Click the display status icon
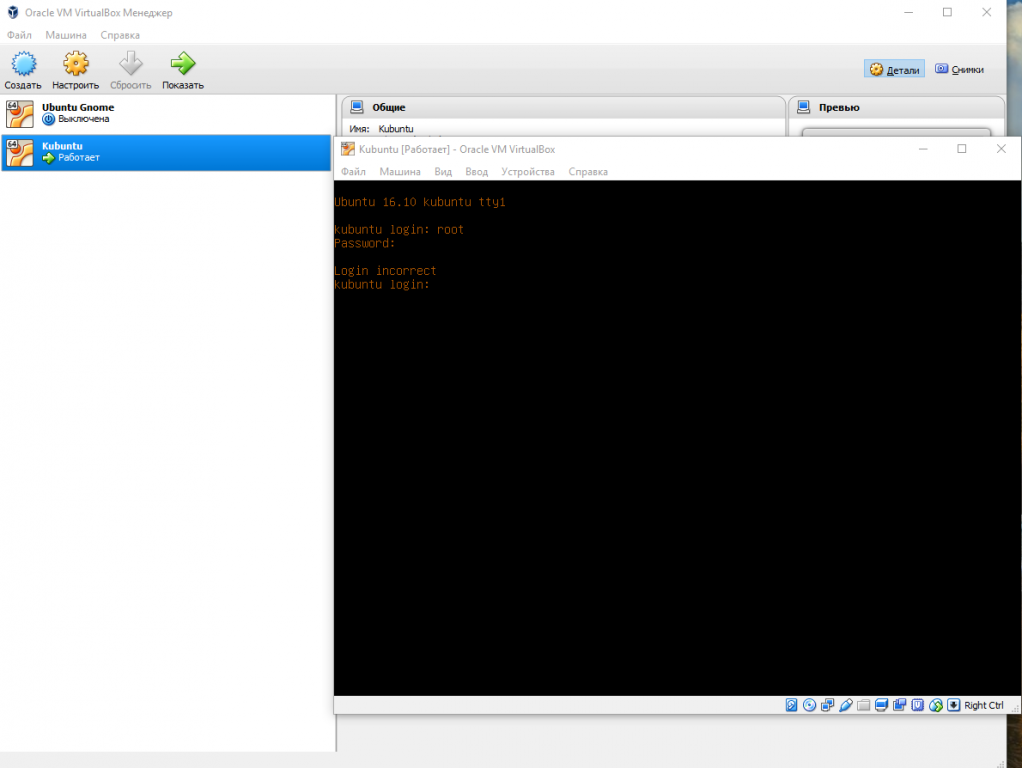1022x768 pixels. (x=881, y=705)
